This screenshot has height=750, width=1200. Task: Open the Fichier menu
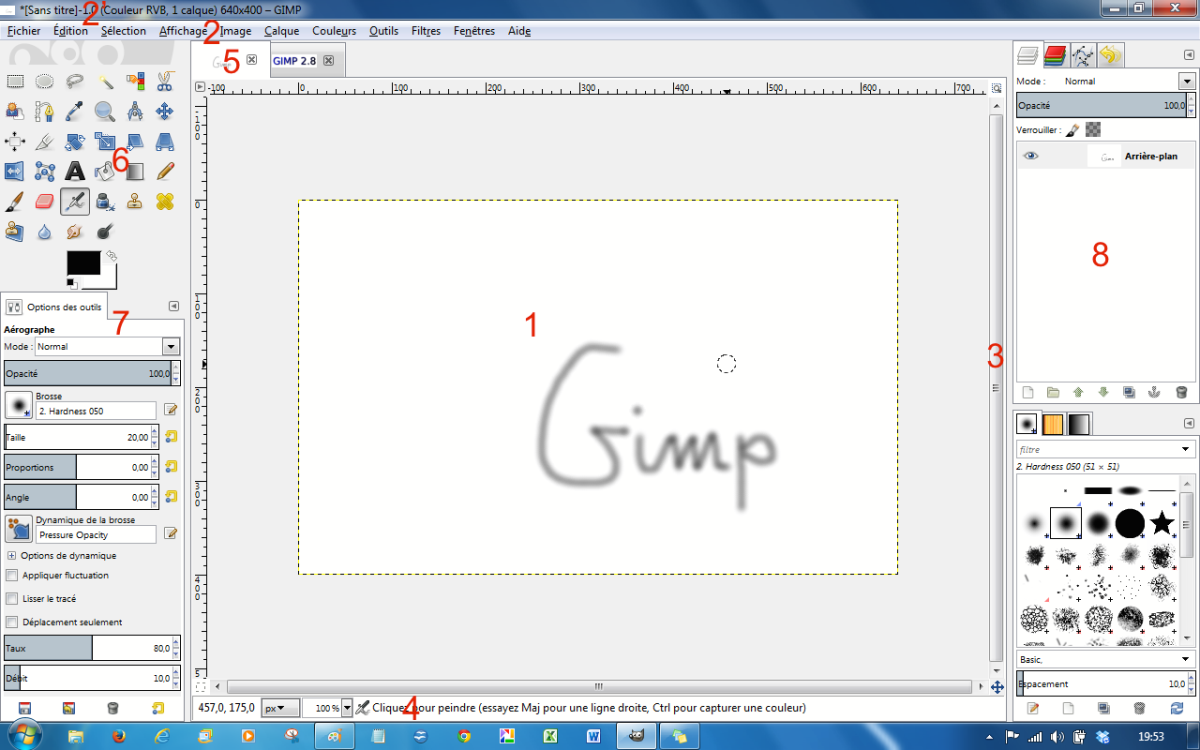point(24,31)
